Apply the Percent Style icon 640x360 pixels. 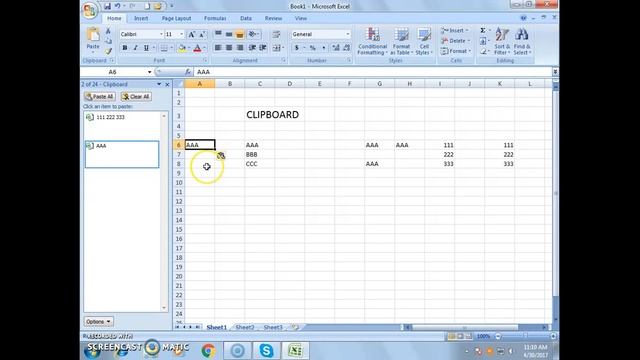(x=312, y=48)
